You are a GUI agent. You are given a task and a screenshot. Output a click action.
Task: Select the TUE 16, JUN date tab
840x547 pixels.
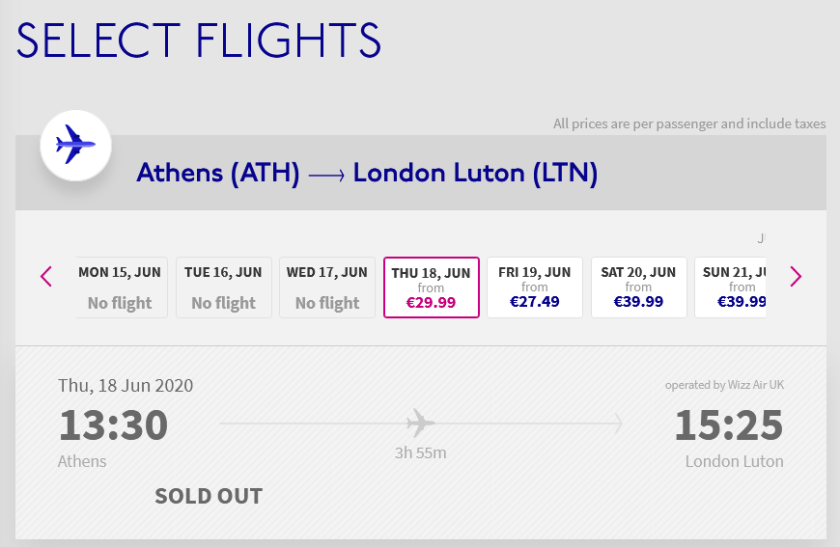coord(223,287)
